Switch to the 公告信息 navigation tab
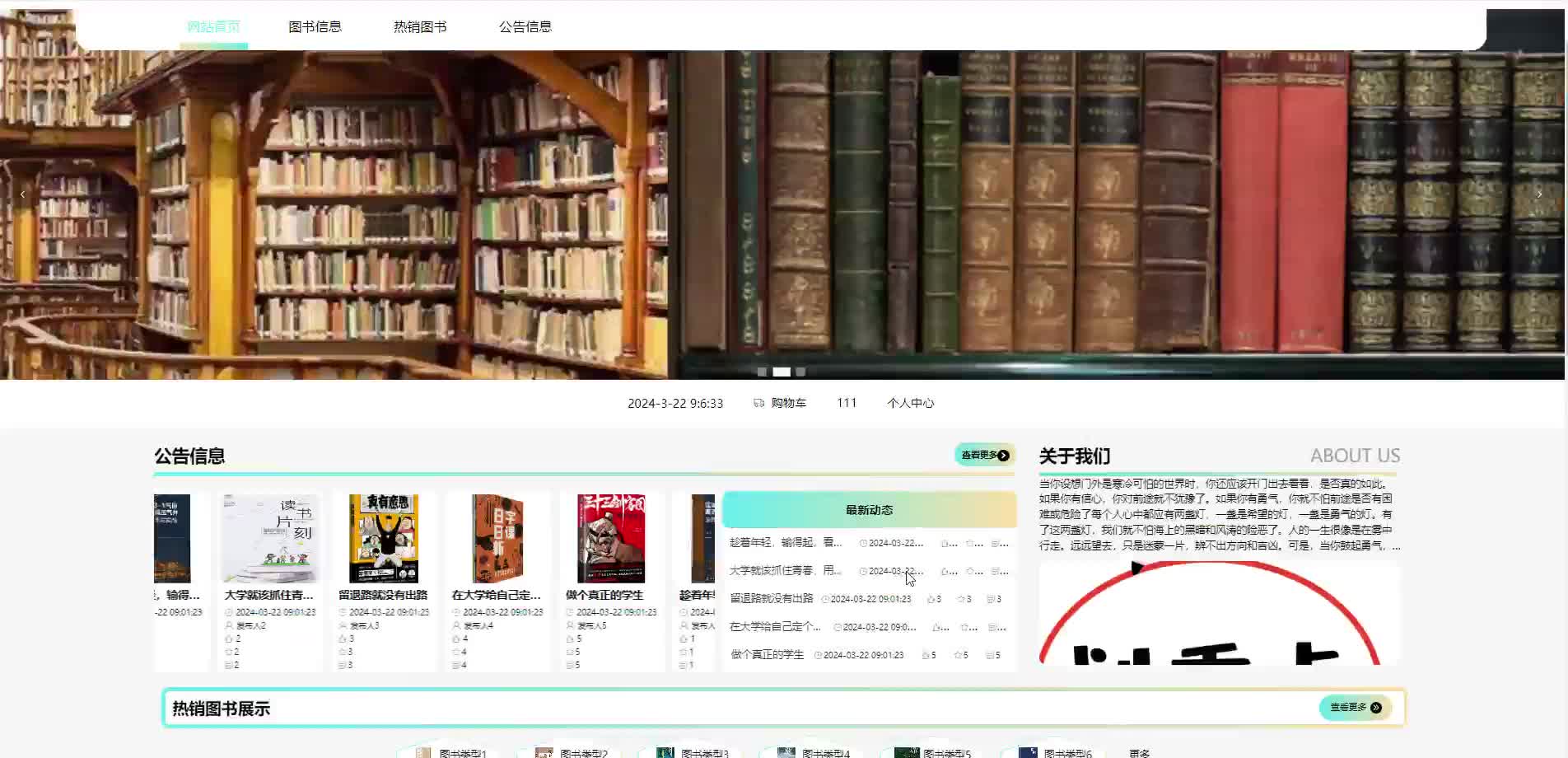Viewport: 1568px width, 758px height. (525, 27)
